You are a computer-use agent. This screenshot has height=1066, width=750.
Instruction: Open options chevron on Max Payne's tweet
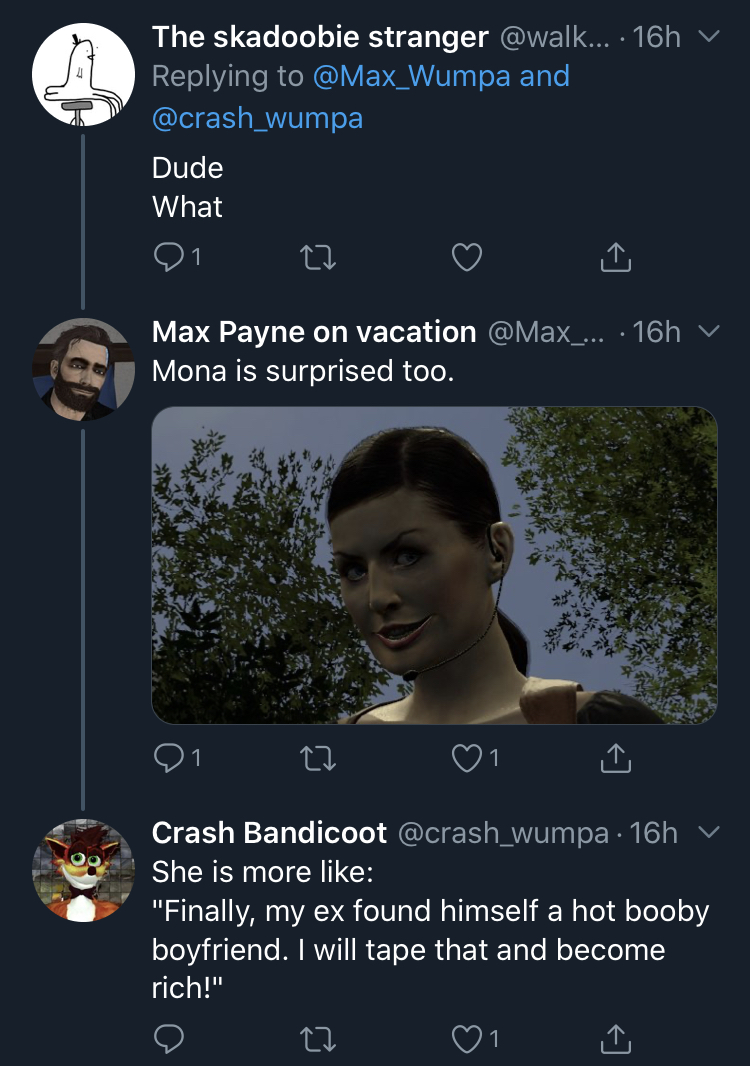[709, 332]
